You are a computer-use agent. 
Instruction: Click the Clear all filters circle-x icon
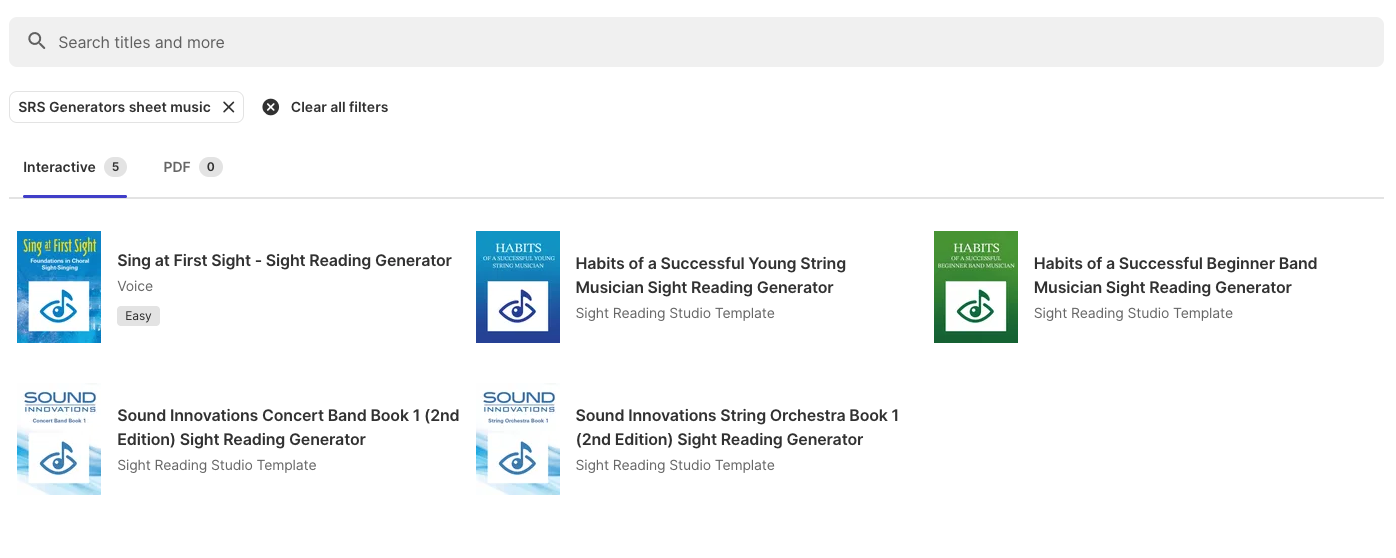pos(271,107)
